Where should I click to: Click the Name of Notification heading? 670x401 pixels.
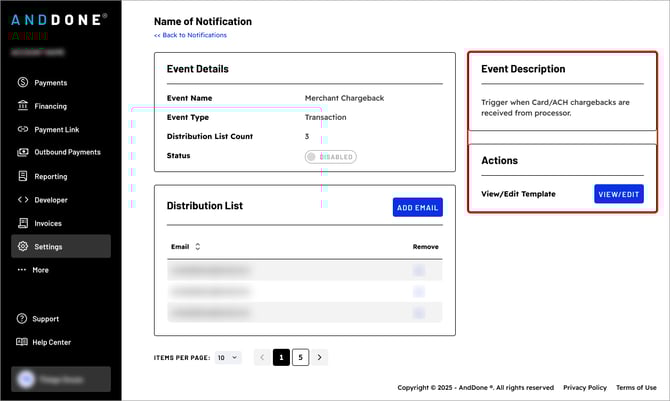click(203, 21)
